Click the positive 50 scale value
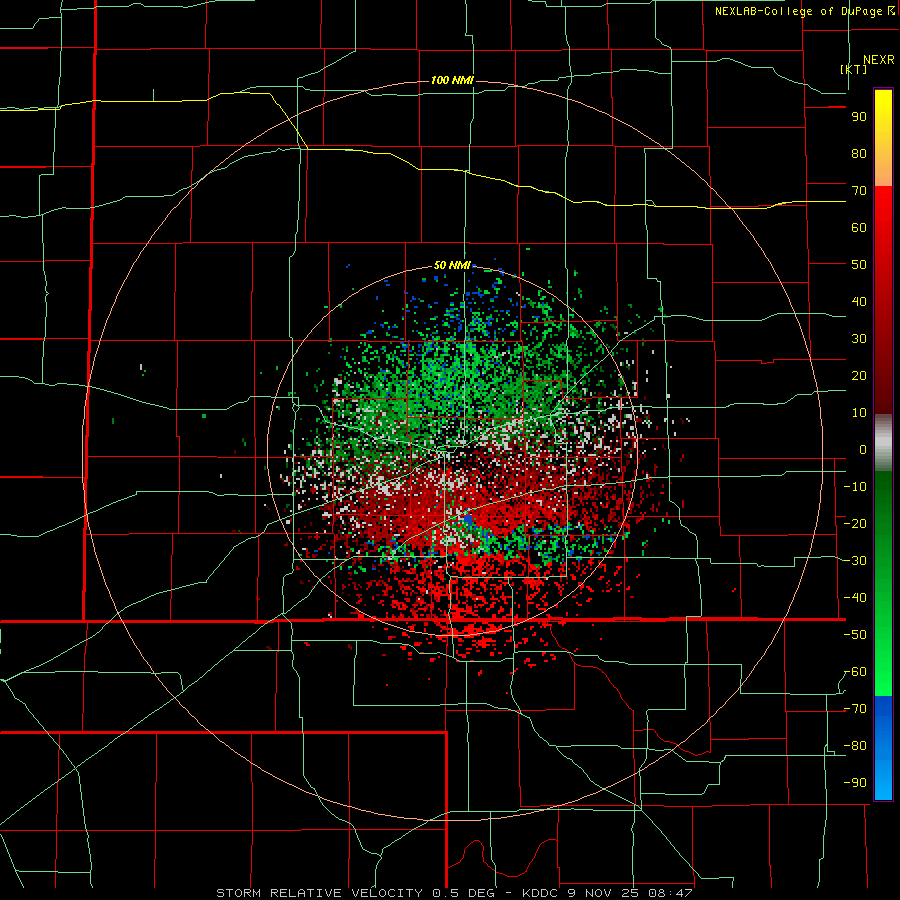This screenshot has height=900, width=900. click(x=859, y=265)
